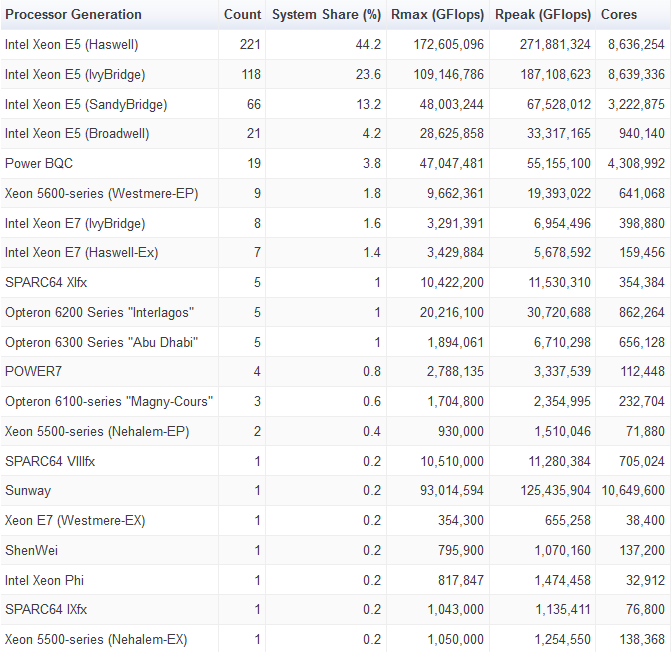Select the Intel Xeon E7 (IvyBridge) row name
This screenshot has height=652, width=672.
pyautogui.click(x=75, y=223)
